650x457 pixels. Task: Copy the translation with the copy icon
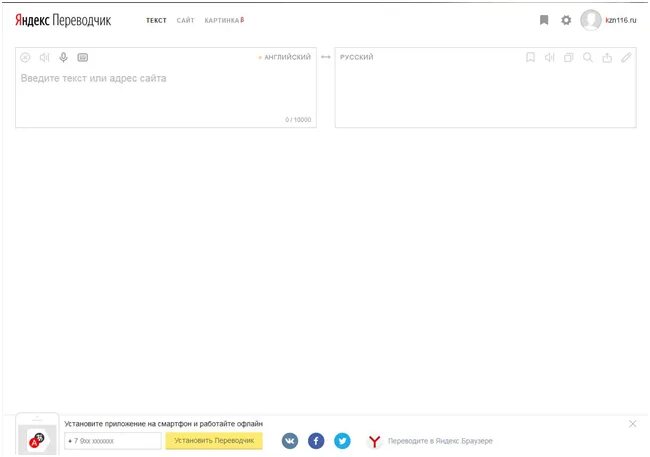[568, 57]
